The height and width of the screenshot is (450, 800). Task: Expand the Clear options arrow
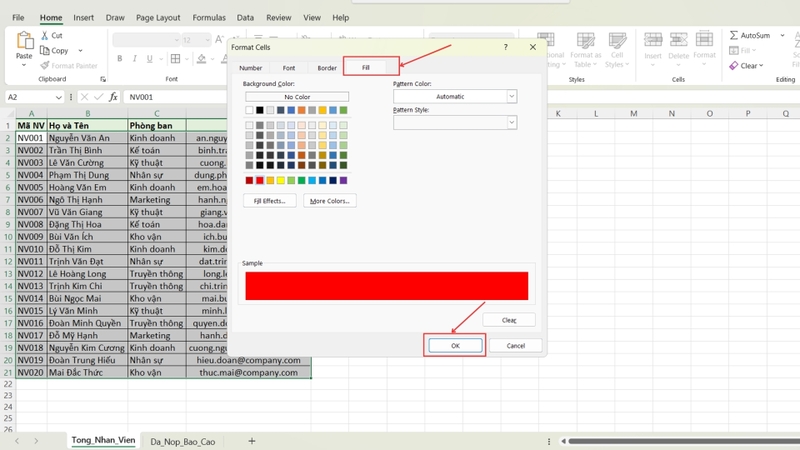tap(761, 65)
